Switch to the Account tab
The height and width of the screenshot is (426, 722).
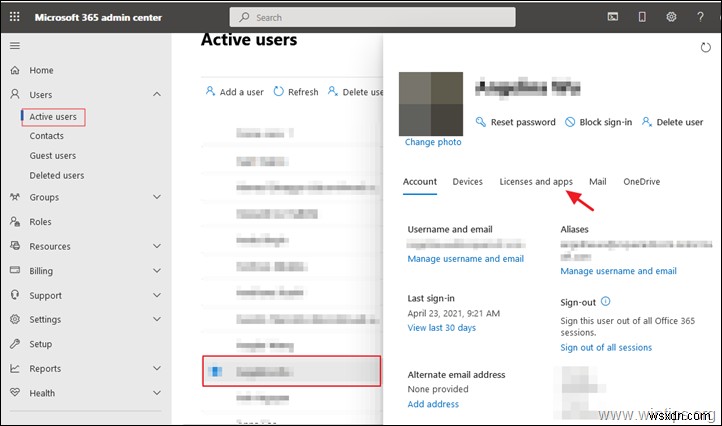click(420, 182)
